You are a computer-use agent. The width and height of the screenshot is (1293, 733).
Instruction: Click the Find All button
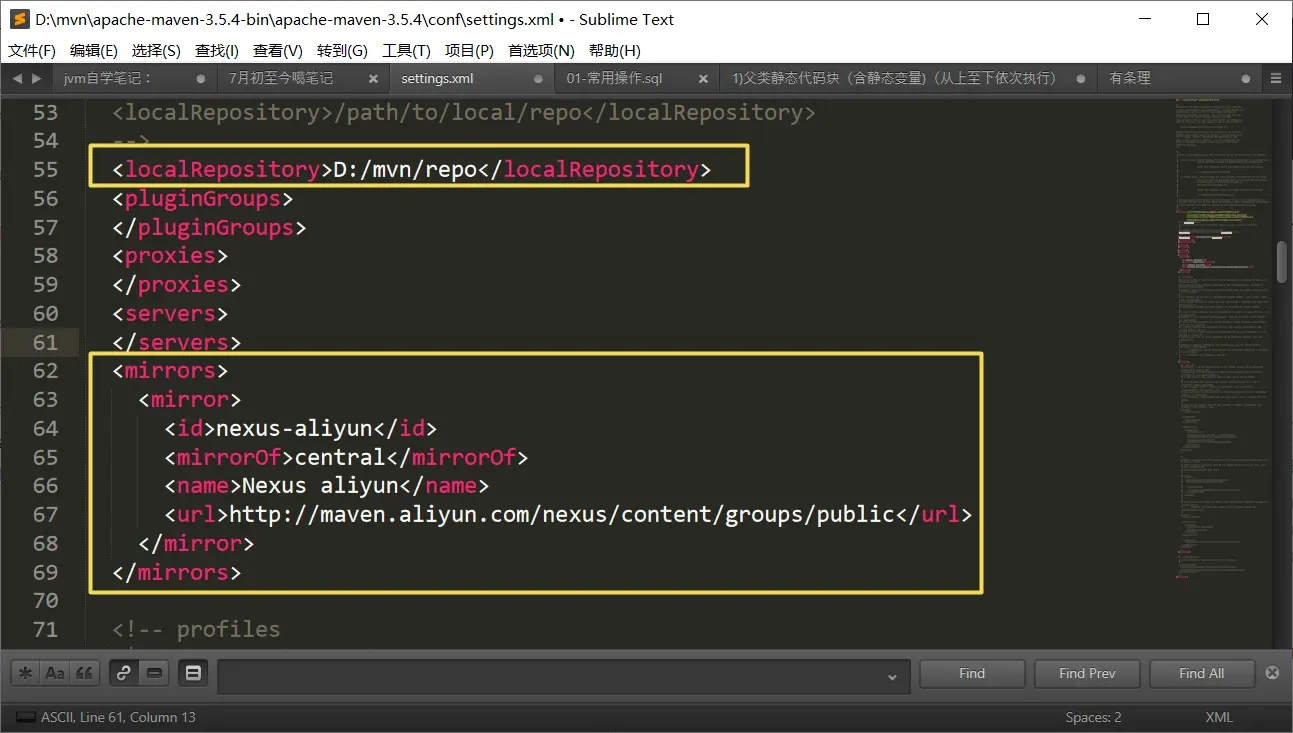click(x=1201, y=673)
